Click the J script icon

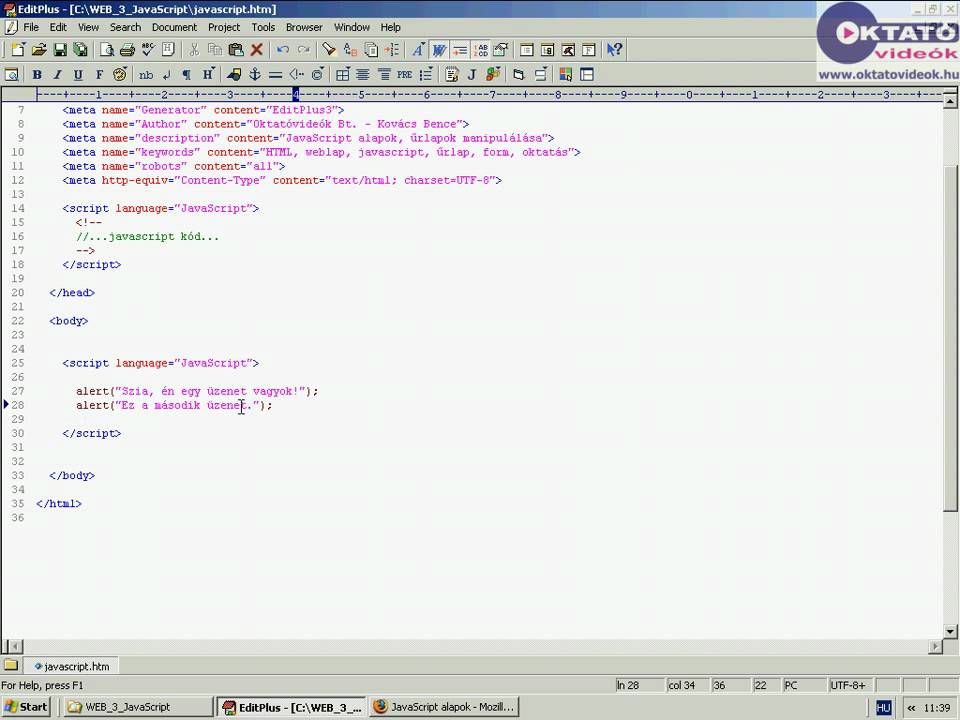tap(471, 75)
